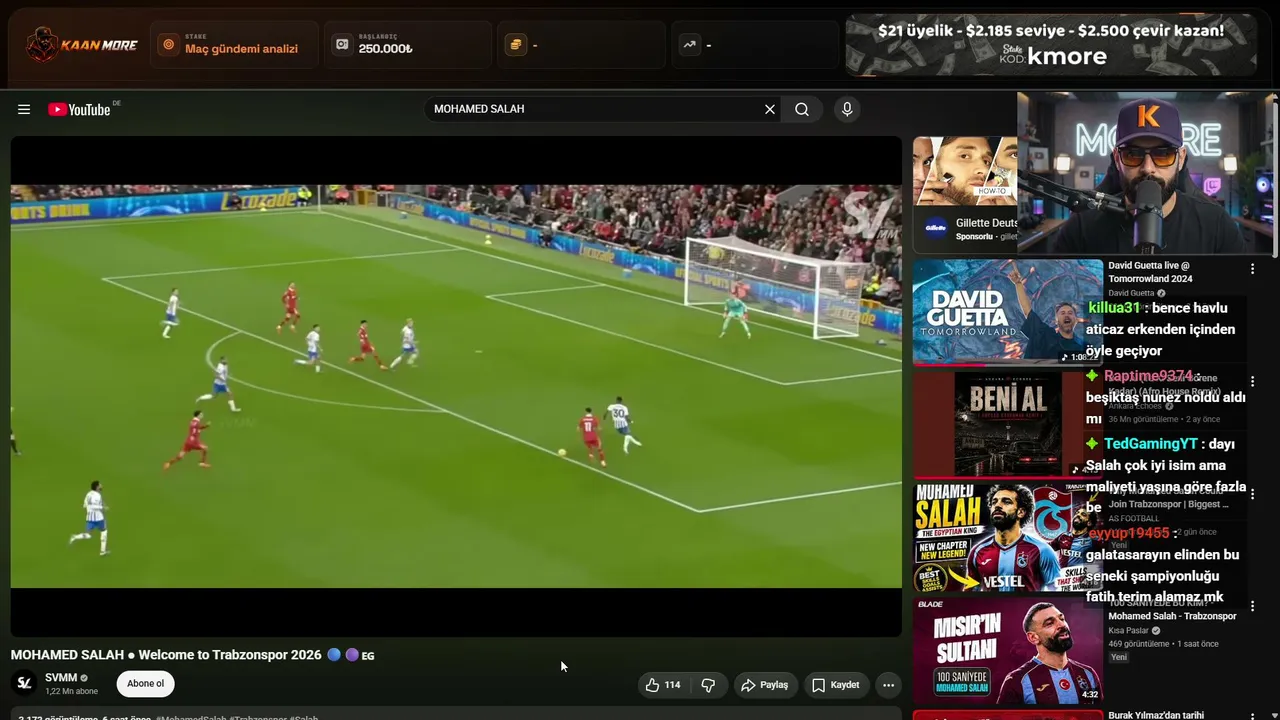Go to the YouTube home logo

[80, 109]
